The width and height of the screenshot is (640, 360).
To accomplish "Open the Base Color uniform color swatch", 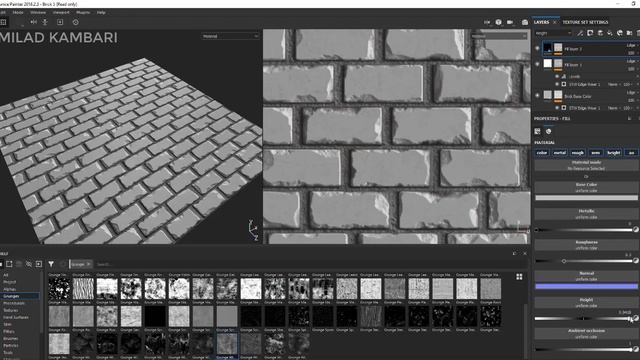I will pyautogui.click(x=586, y=198).
